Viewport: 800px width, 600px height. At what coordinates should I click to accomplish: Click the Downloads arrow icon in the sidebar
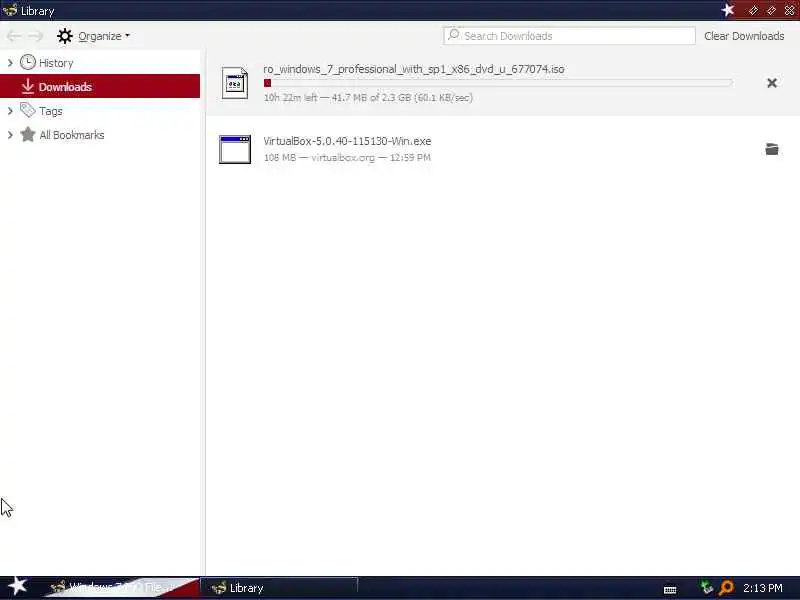[x=28, y=86]
